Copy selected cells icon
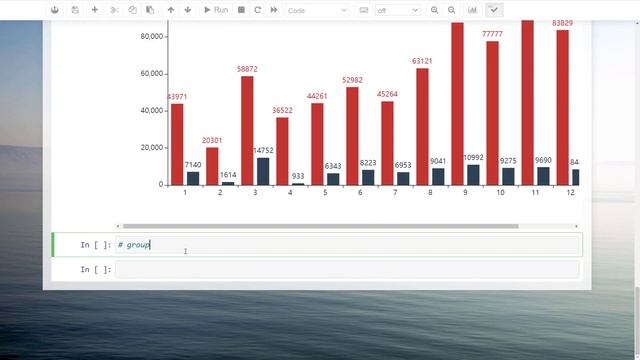 pyautogui.click(x=133, y=10)
